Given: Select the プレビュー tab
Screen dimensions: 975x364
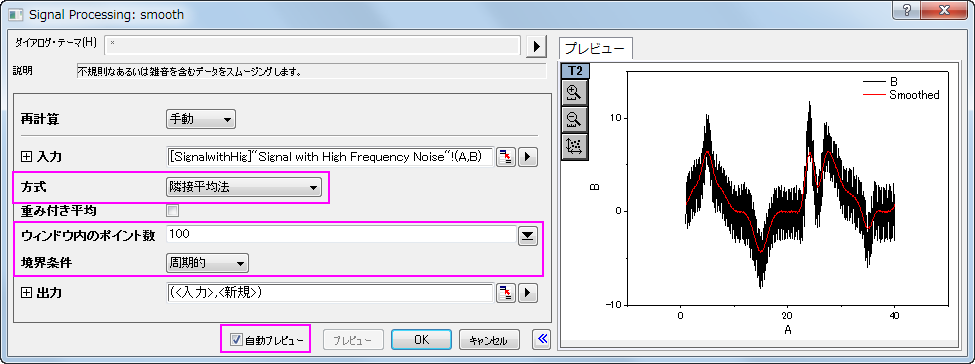Looking at the screenshot, I should (x=596, y=49).
